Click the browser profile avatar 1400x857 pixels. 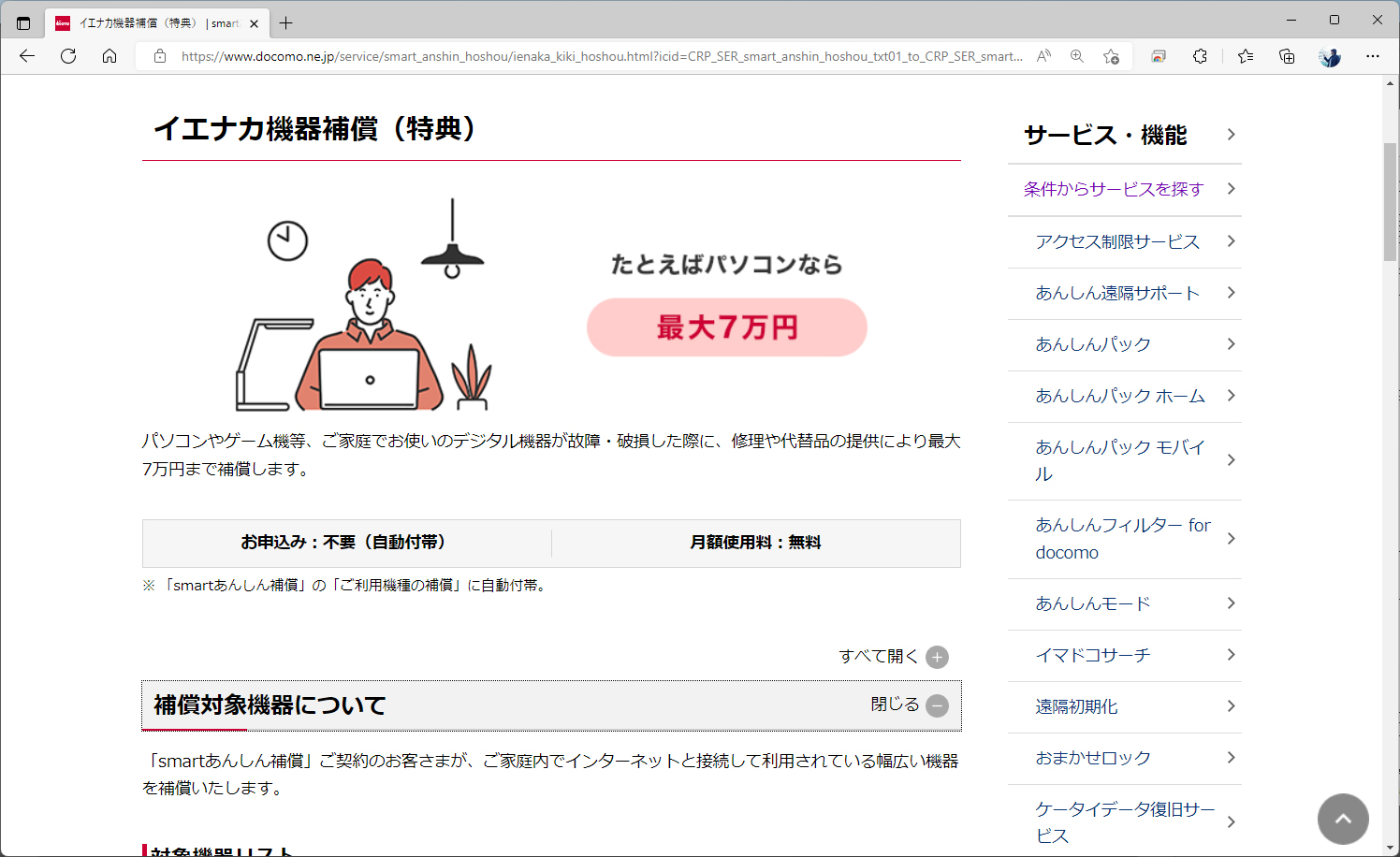pos(1330,56)
